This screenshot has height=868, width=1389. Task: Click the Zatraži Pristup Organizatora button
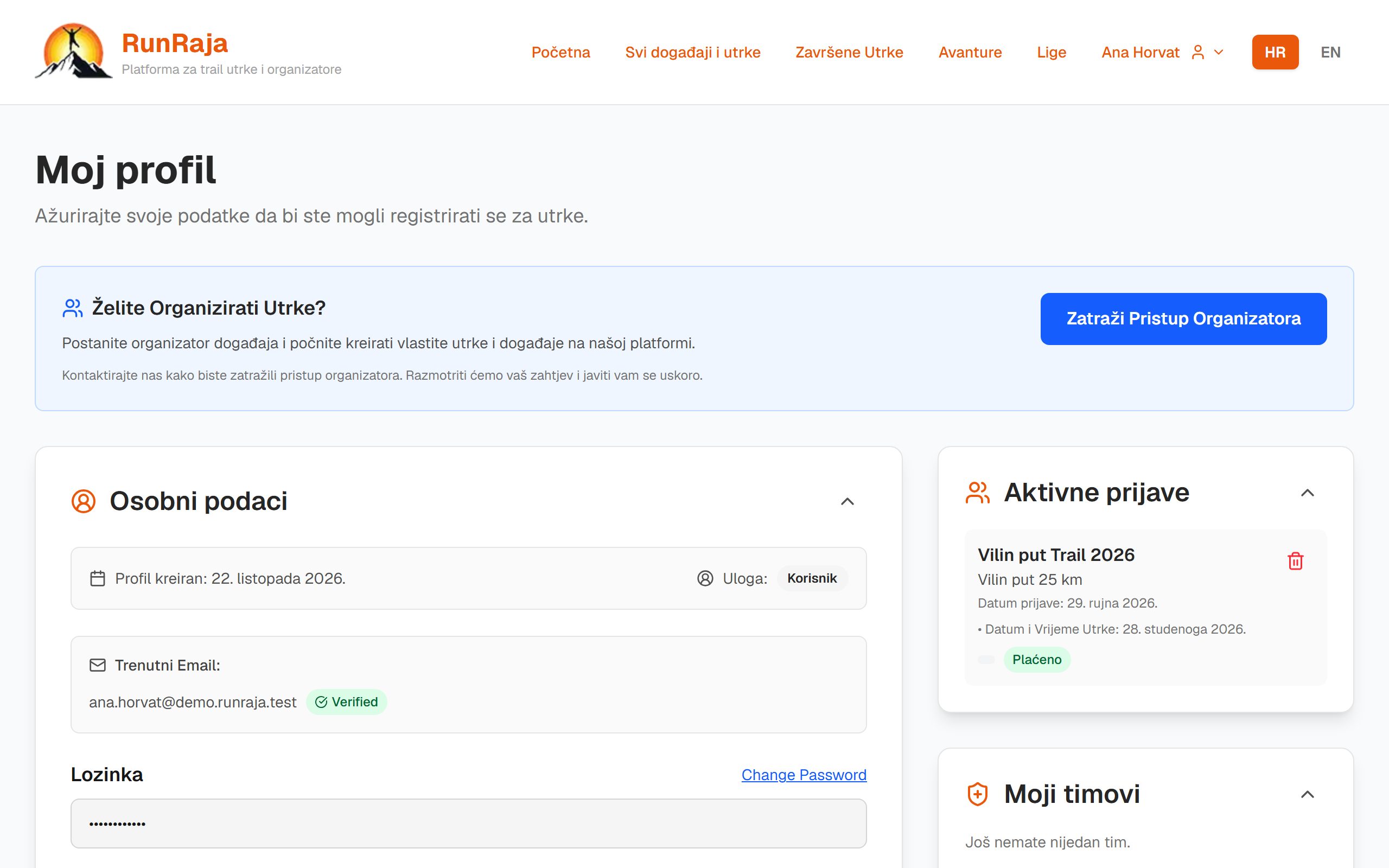[1183, 318]
